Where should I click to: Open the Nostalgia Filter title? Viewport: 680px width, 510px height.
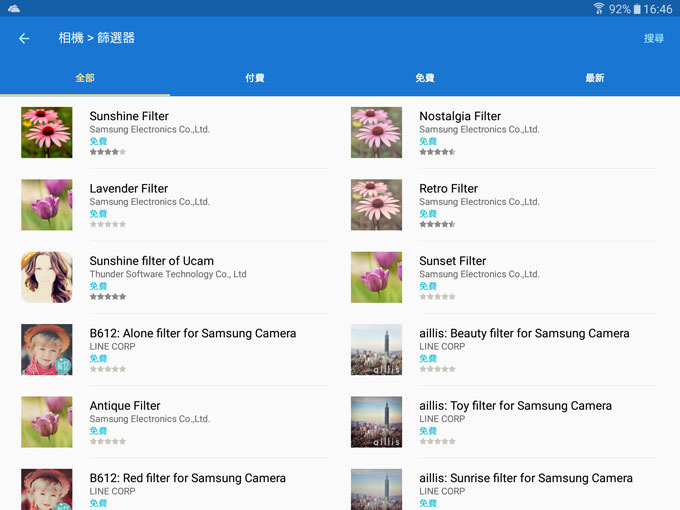[460, 116]
